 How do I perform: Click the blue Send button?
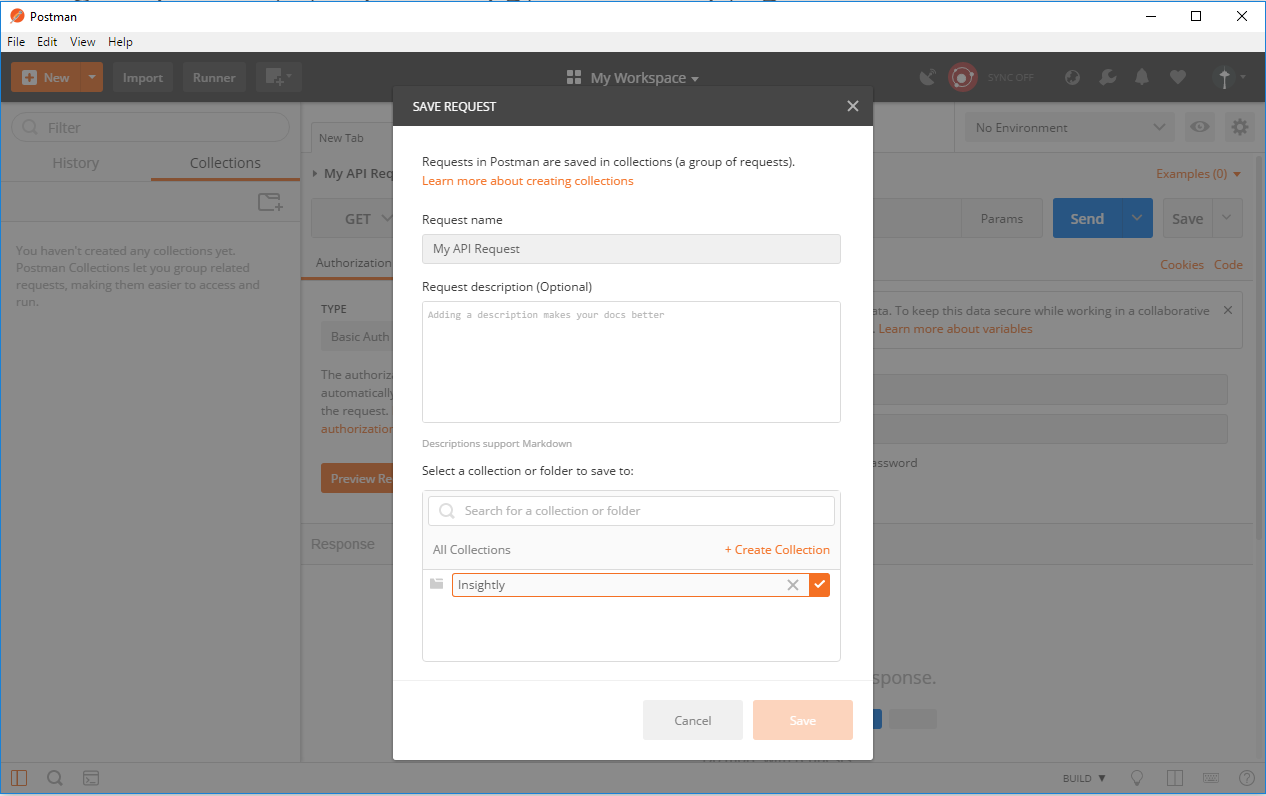click(1087, 218)
